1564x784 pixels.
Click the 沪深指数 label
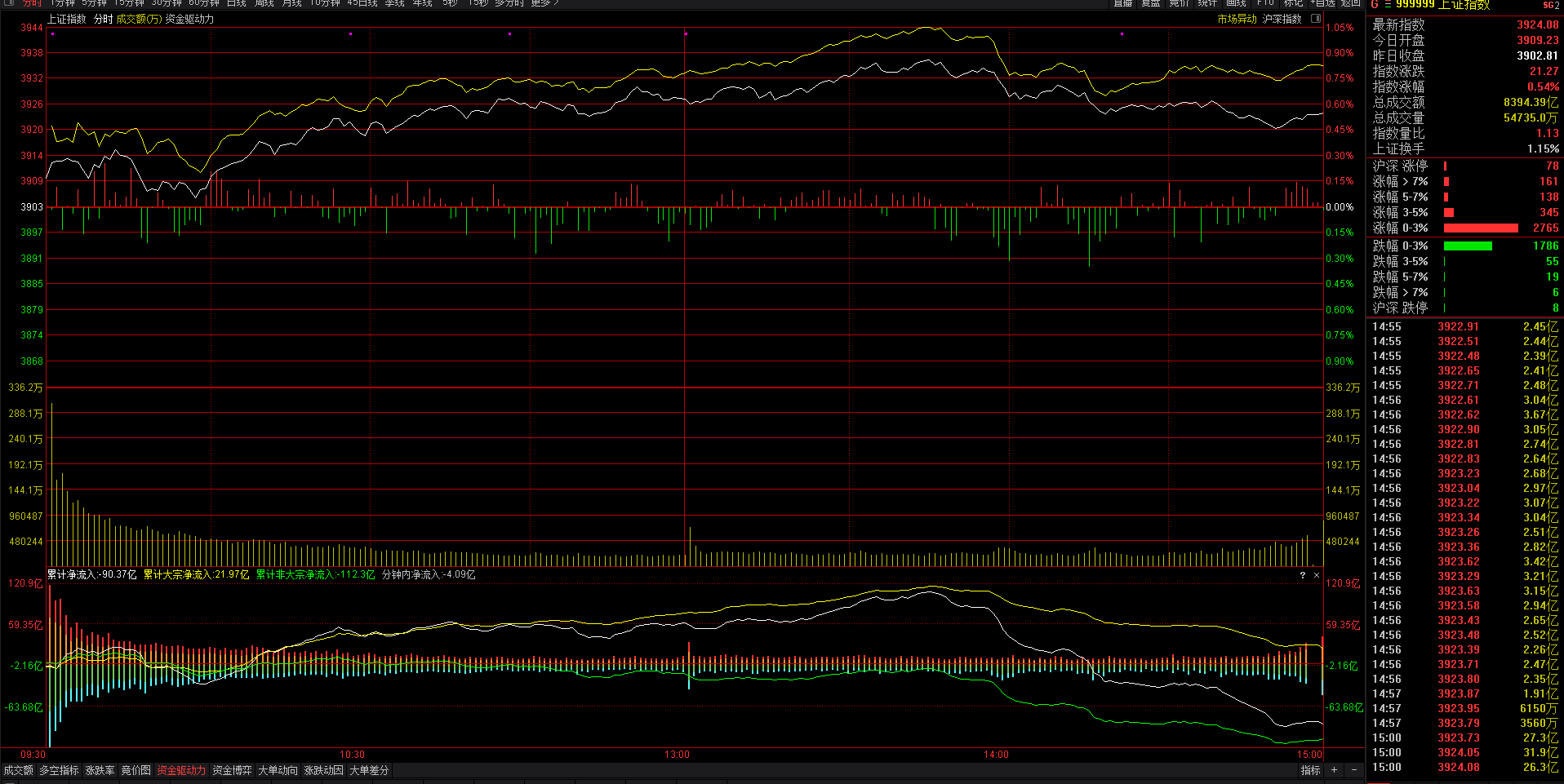tap(1282, 19)
